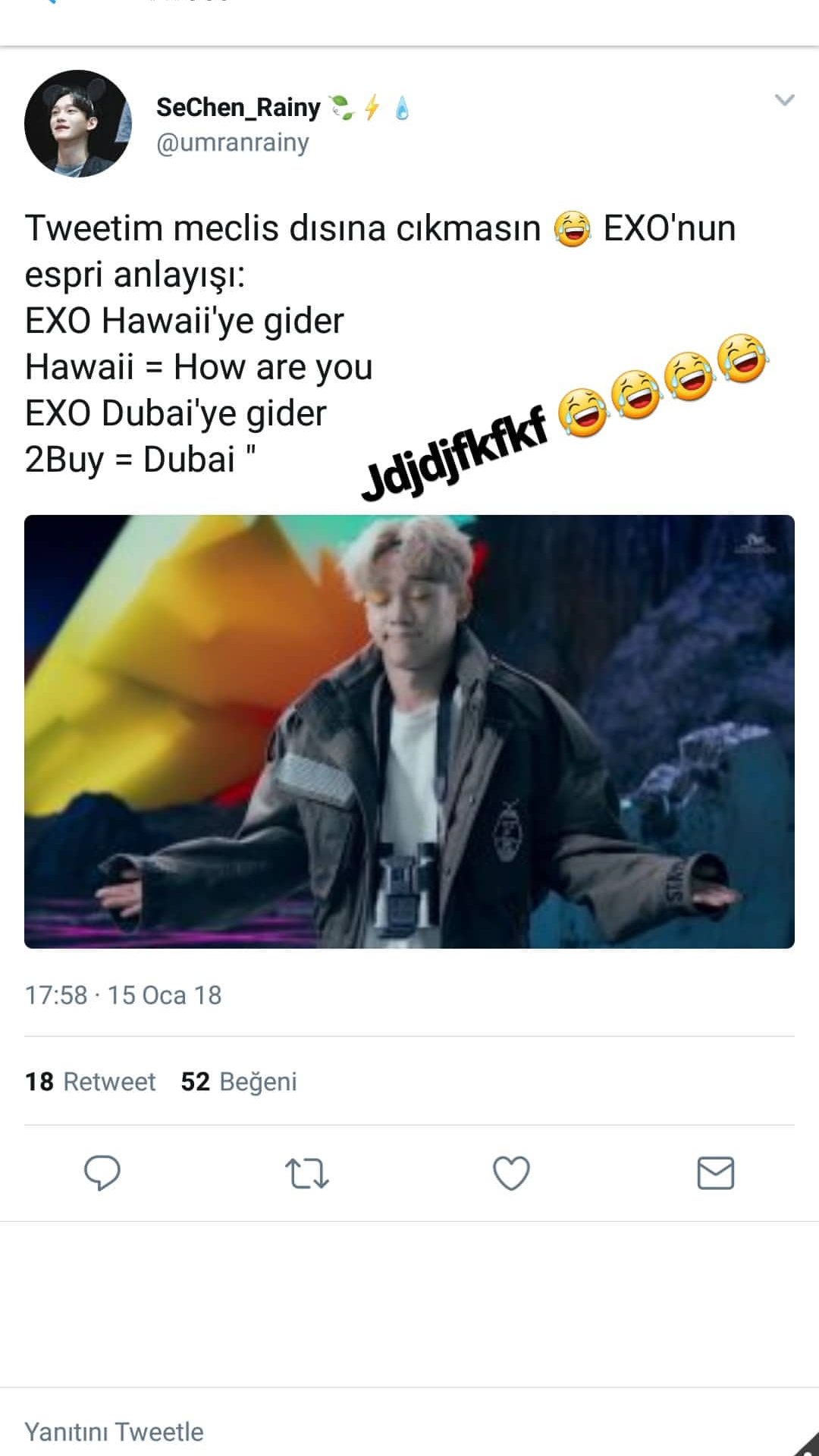The image size is (819, 1456).
Task: View the 18 Retweet list
Action: [x=89, y=1081]
